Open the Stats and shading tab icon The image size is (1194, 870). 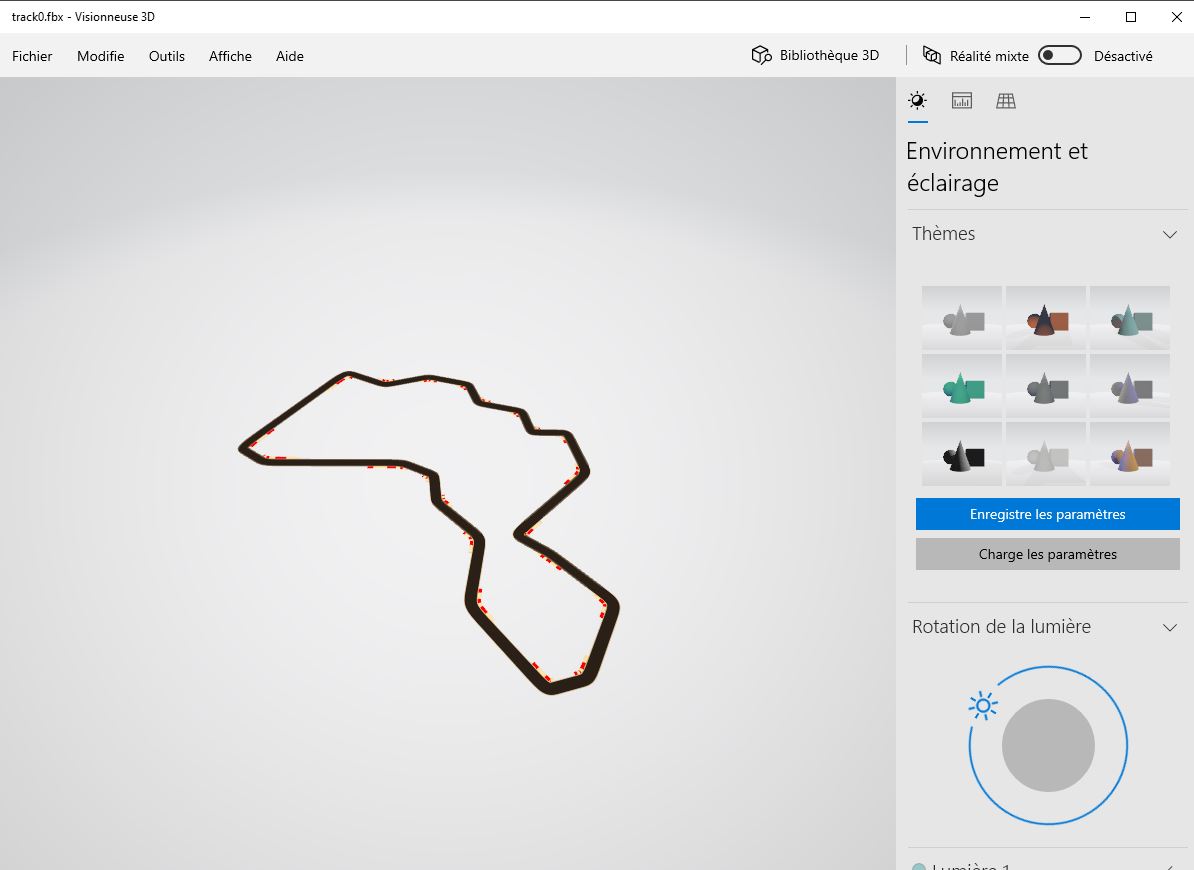point(962,100)
